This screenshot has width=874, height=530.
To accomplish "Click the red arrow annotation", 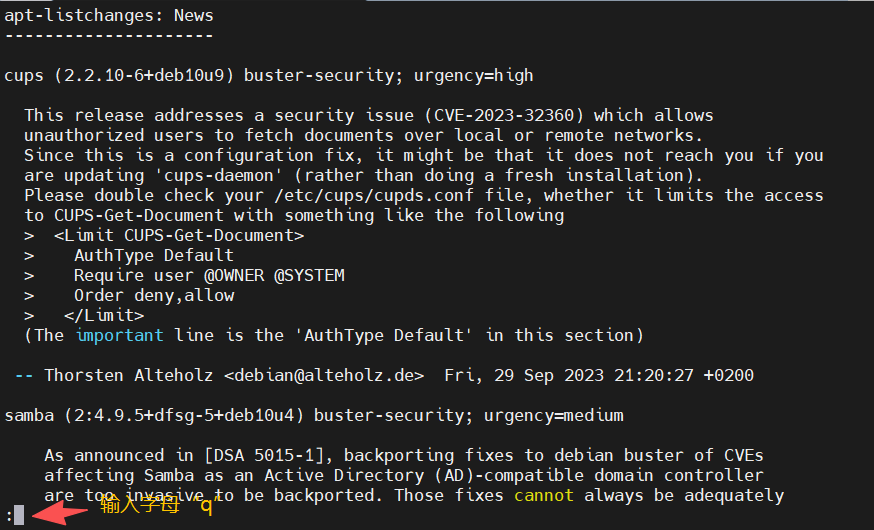I will point(60,512).
